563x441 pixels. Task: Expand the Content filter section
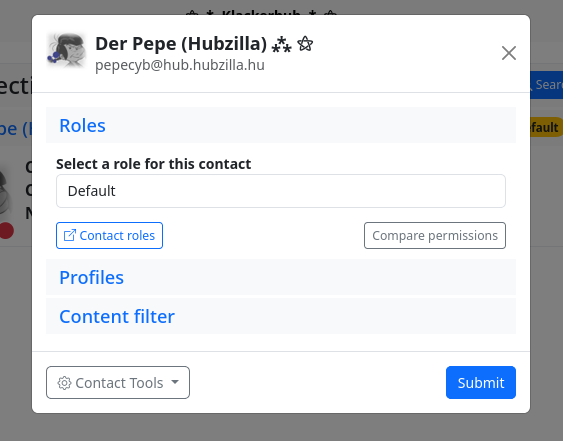[117, 316]
